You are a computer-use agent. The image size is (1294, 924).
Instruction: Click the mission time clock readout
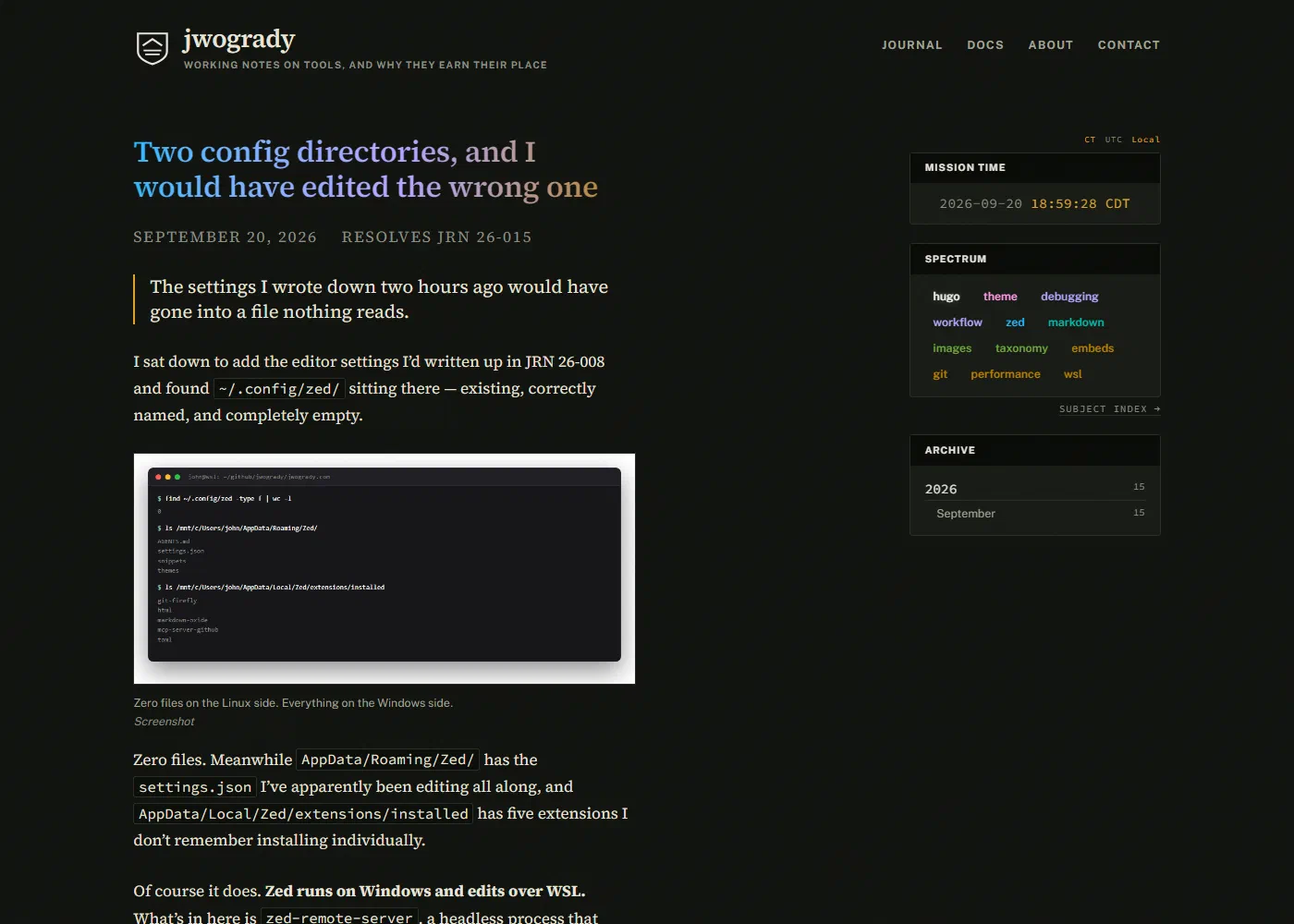pos(1035,203)
